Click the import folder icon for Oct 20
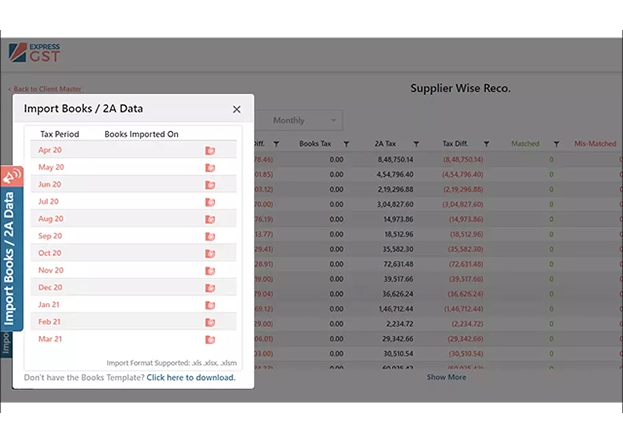Viewport: 623px width, 440px height. point(210,253)
